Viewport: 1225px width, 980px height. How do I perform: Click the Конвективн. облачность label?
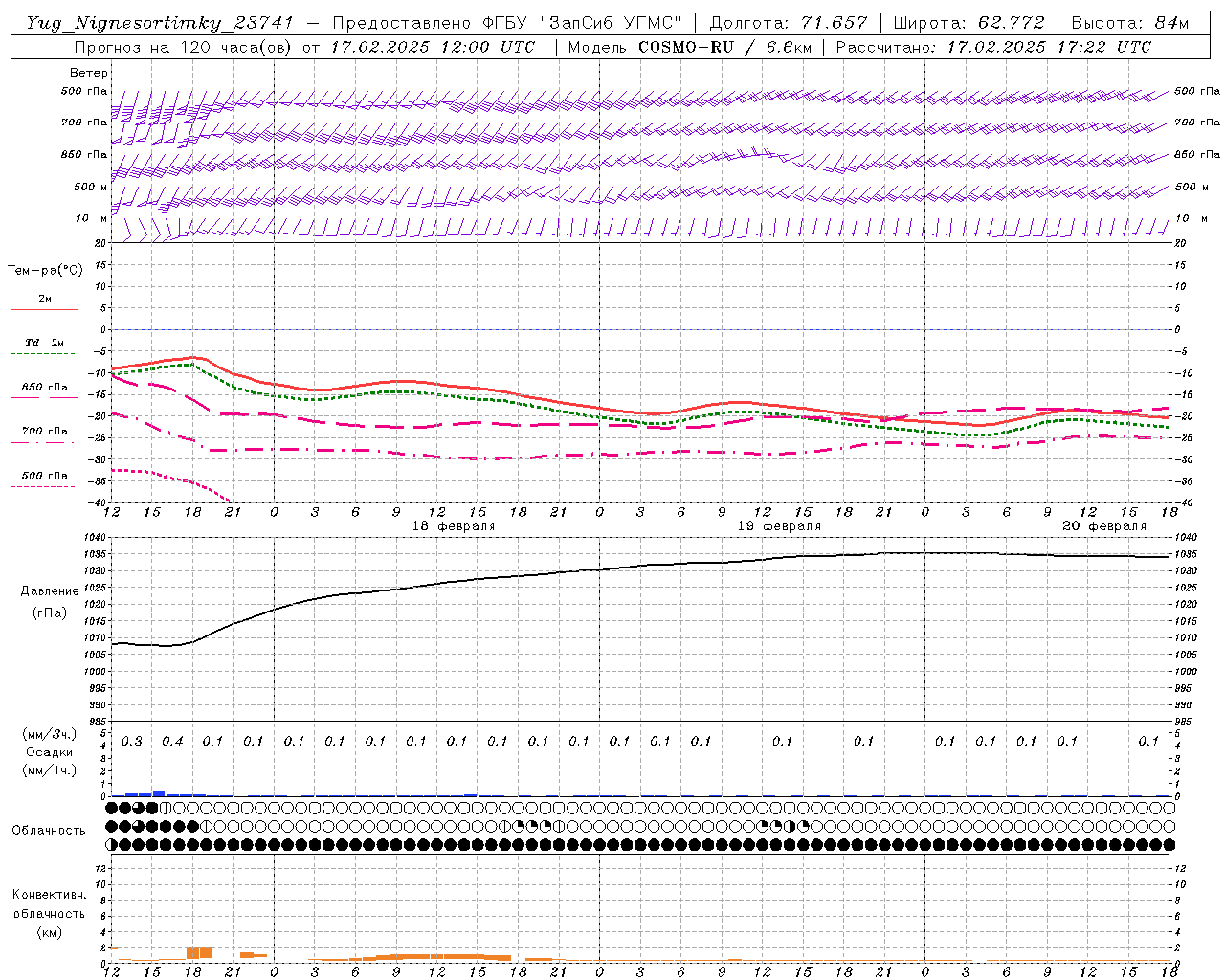tap(49, 904)
